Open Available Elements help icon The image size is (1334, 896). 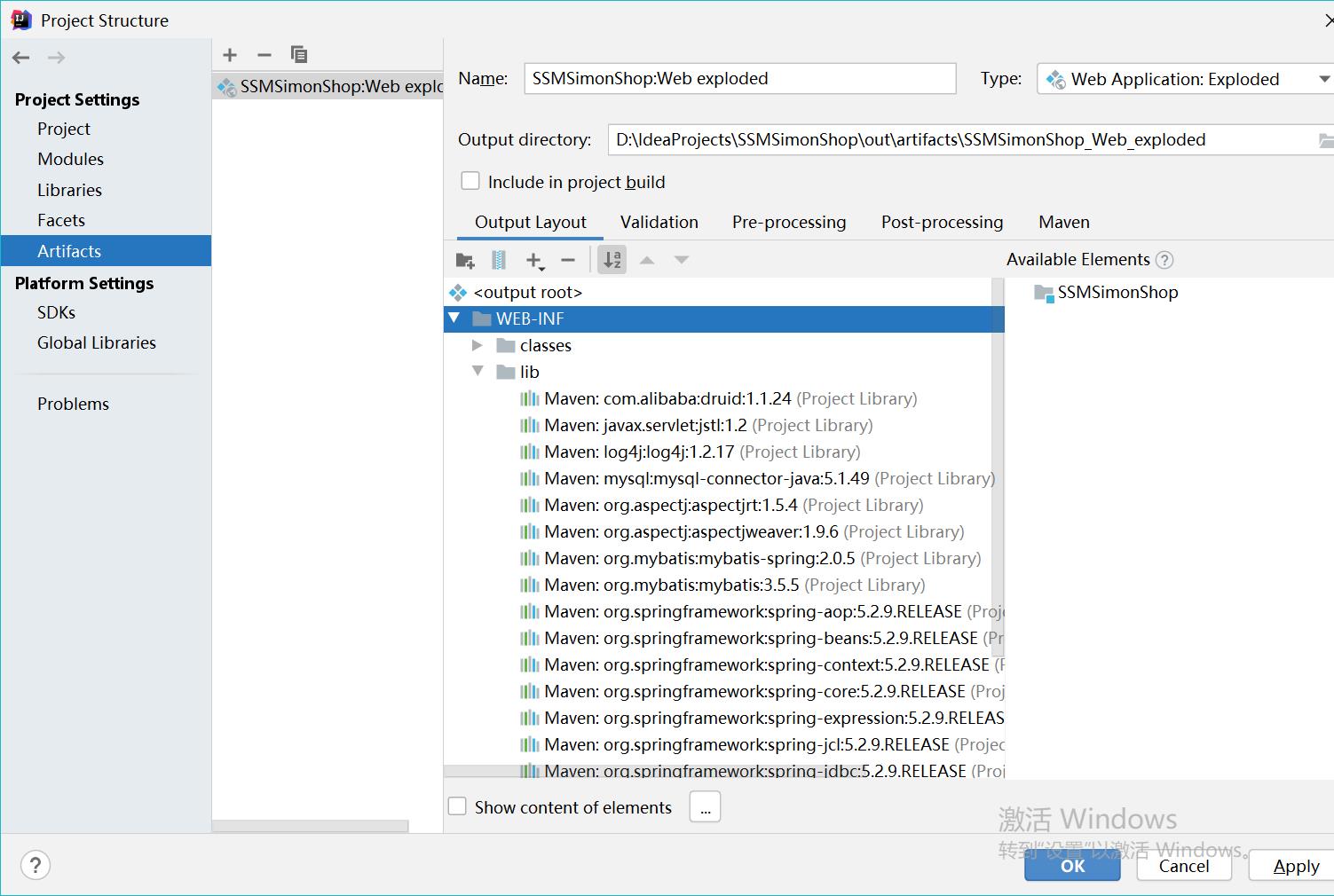[1164, 260]
